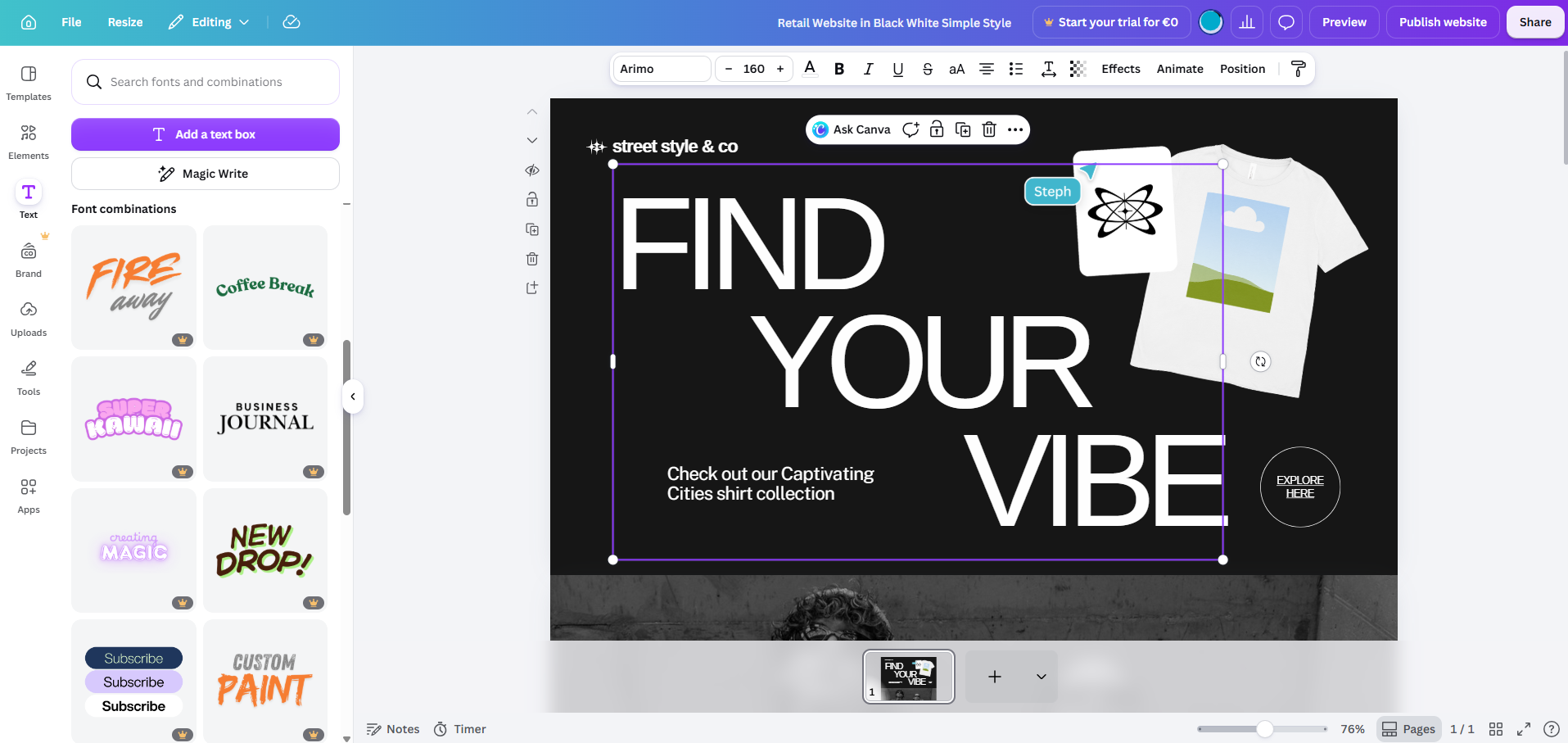This screenshot has height=743, width=1568.
Task: Click the Share button
Action: click(x=1535, y=22)
